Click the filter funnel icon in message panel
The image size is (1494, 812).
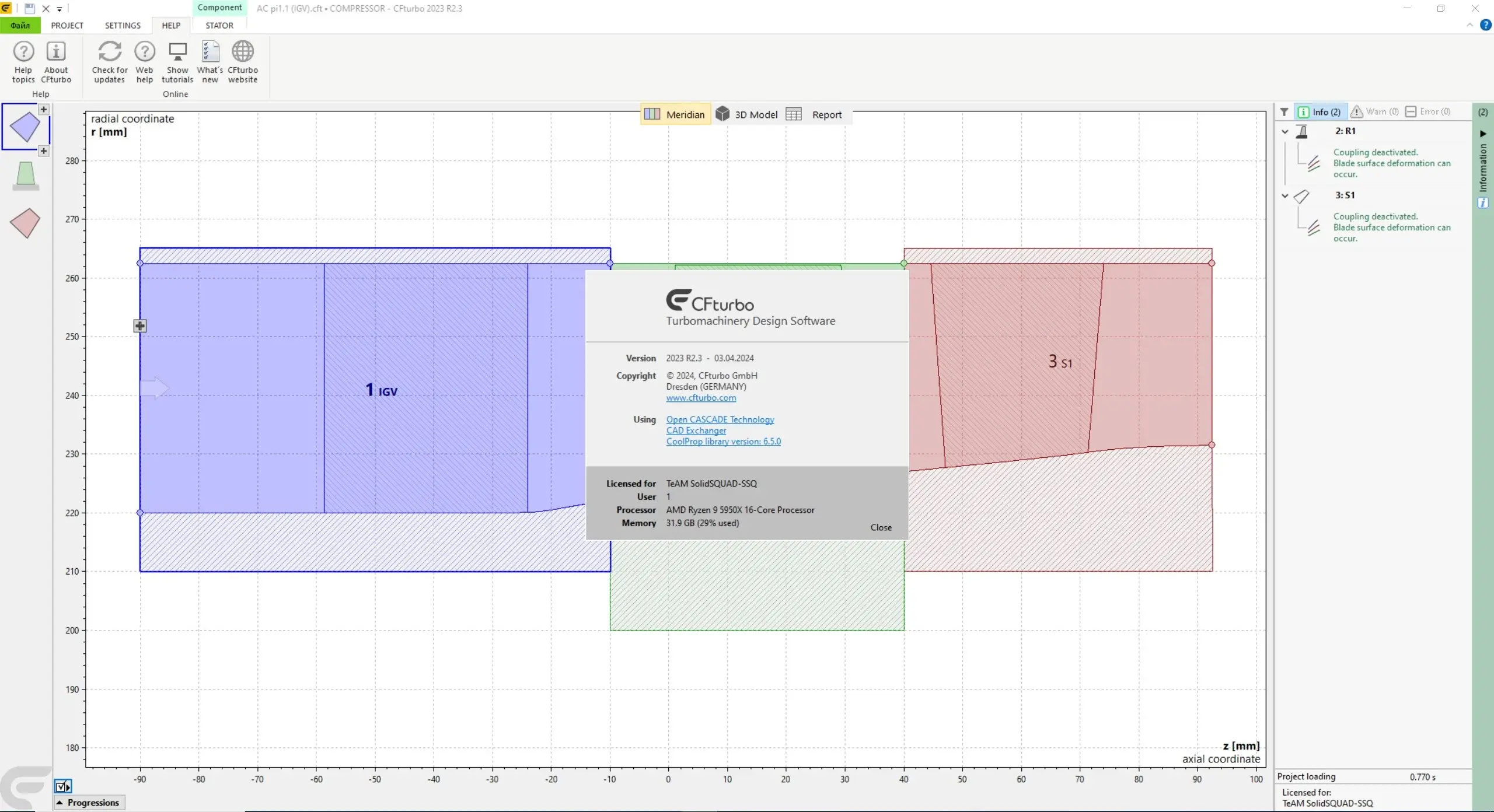[1284, 111]
